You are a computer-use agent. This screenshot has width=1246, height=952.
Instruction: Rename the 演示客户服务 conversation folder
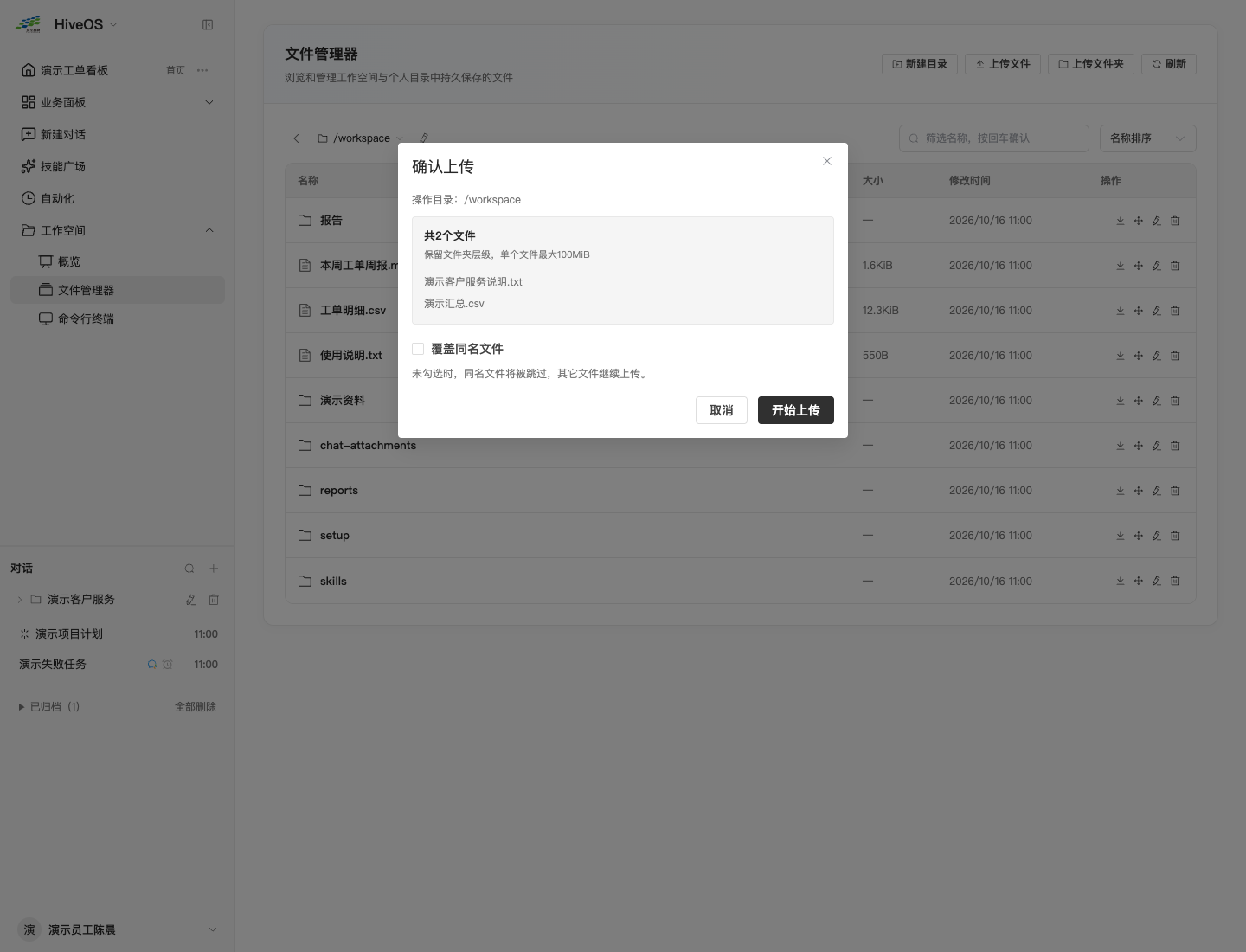click(x=191, y=600)
